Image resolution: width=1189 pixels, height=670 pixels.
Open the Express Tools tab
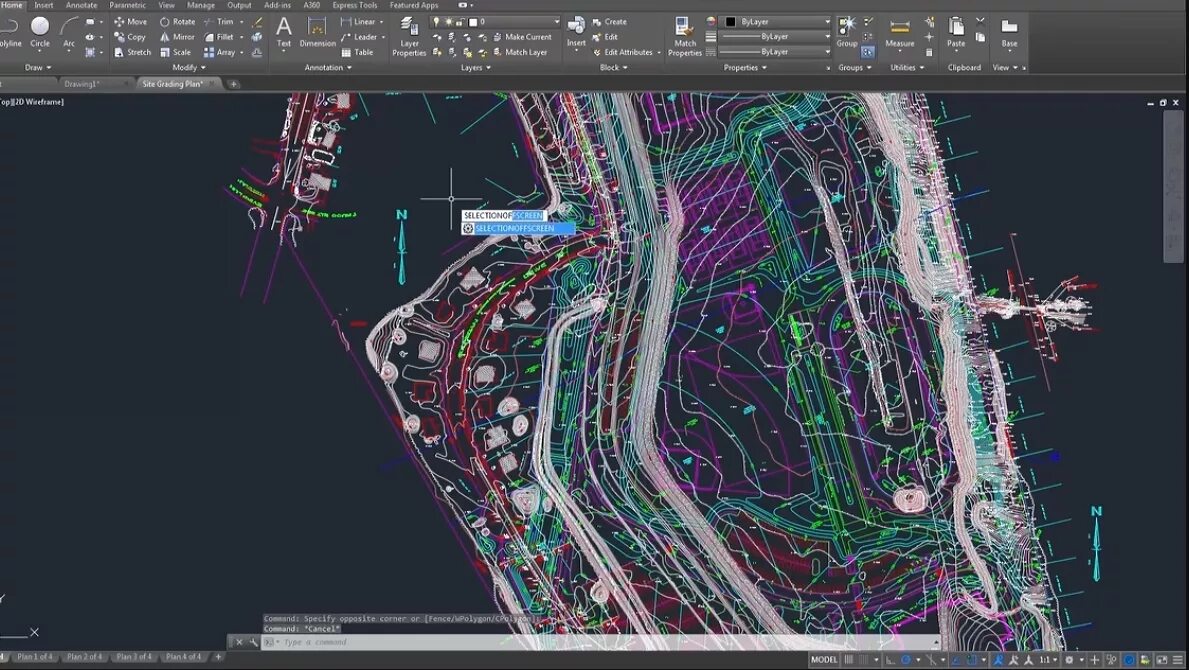[x=355, y=5]
